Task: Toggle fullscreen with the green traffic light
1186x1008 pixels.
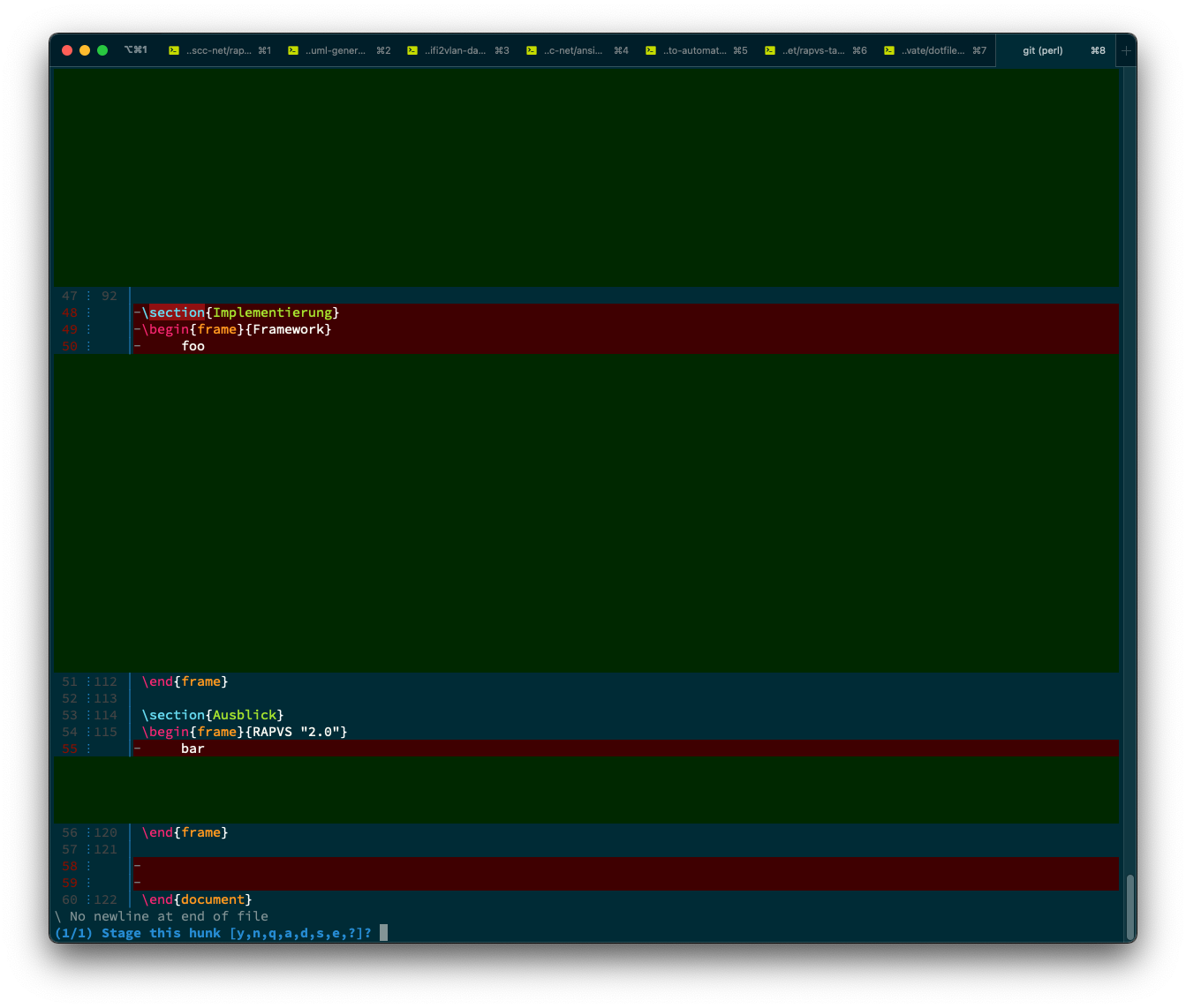Action: point(102,50)
